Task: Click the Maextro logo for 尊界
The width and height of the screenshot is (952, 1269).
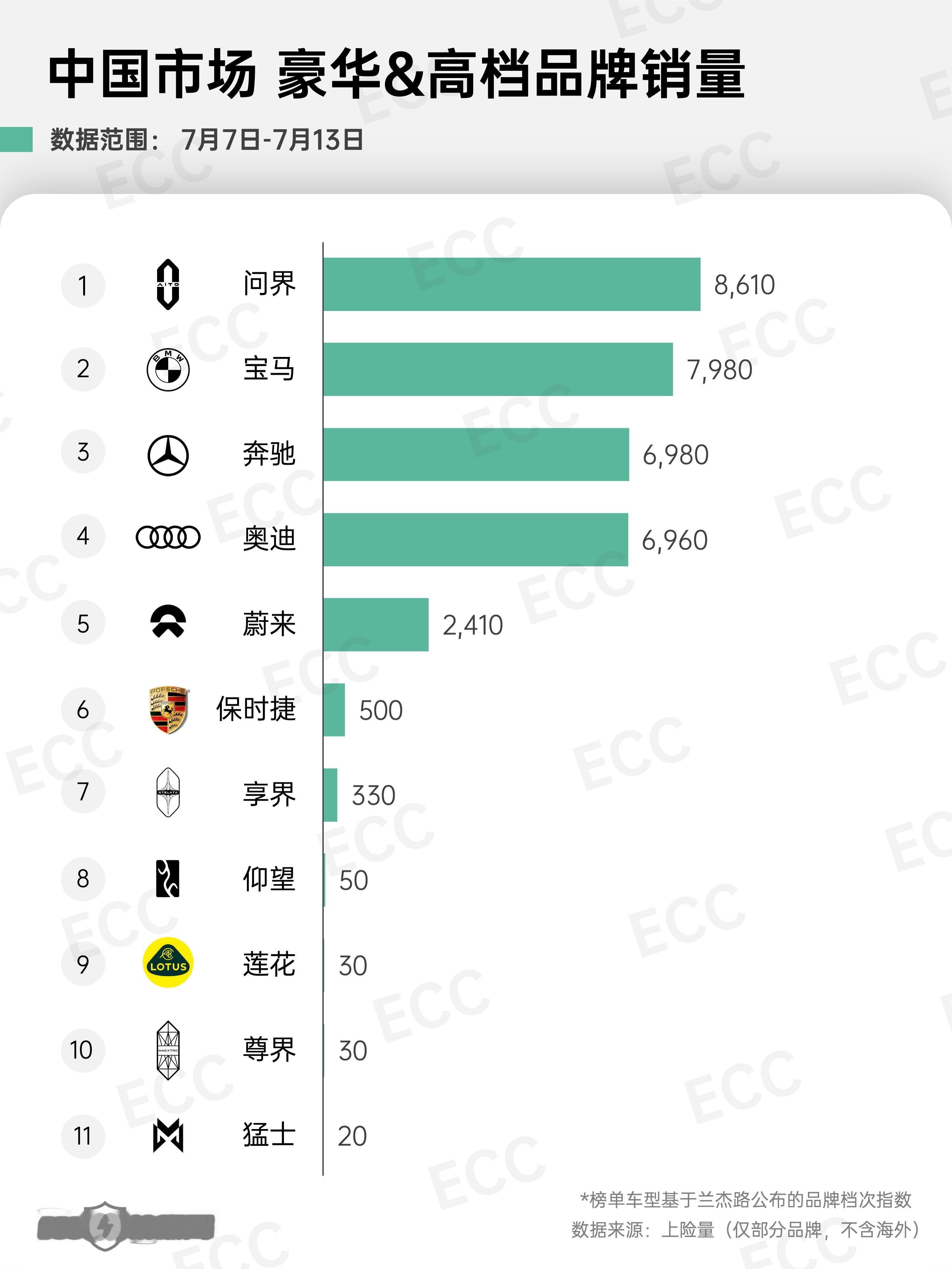Action: [168, 1050]
